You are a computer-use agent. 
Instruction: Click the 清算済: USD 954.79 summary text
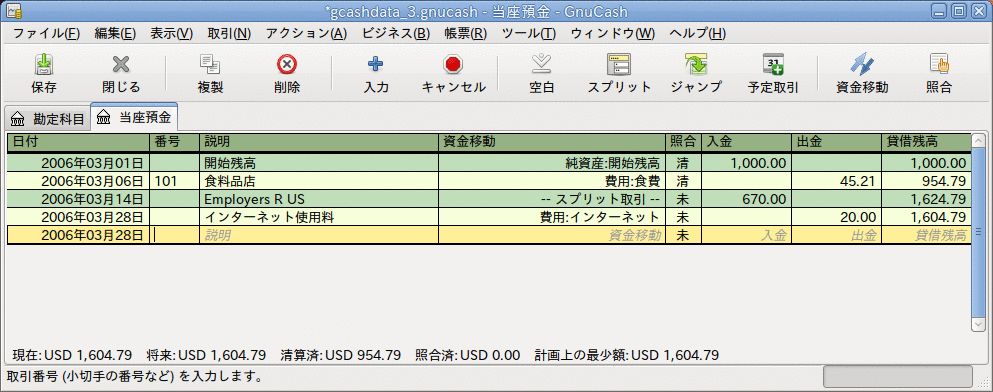(x=341, y=355)
